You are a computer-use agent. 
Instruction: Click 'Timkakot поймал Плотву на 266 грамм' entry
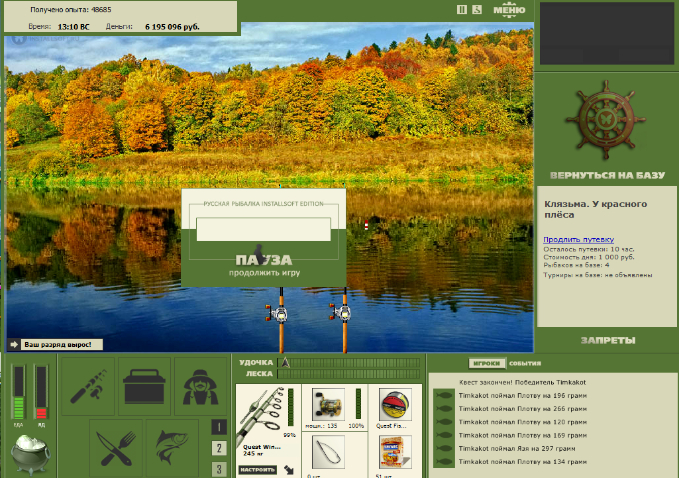tap(523, 409)
